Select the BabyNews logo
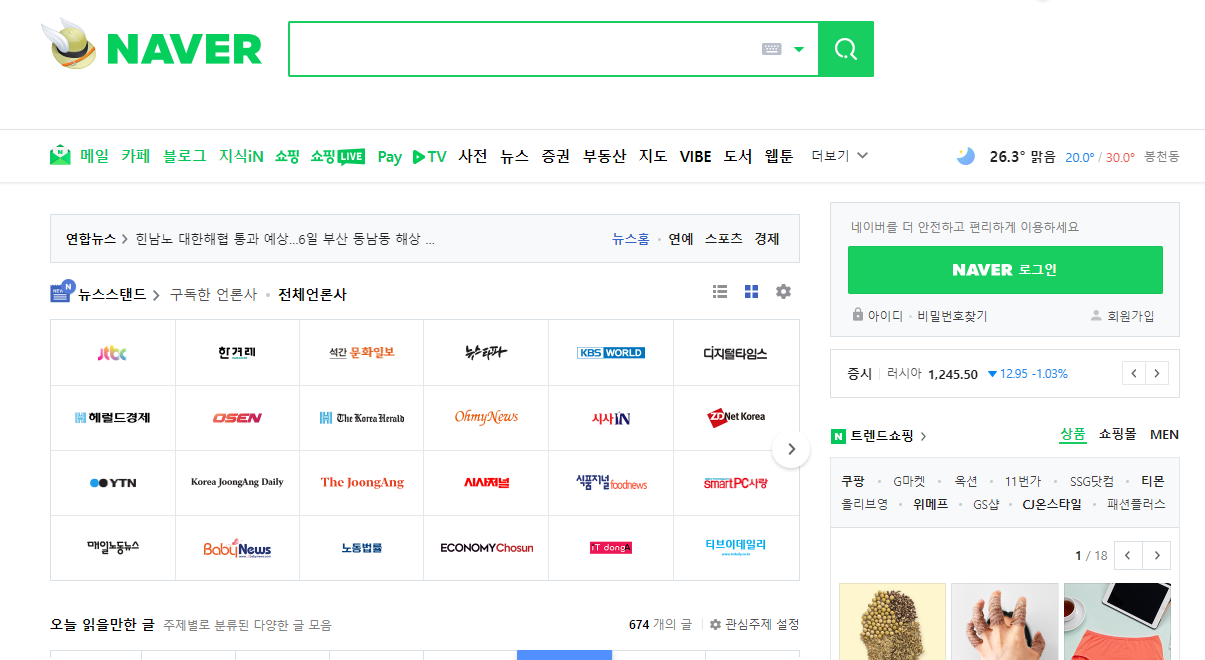The image size is (1205, 660). 237,548
